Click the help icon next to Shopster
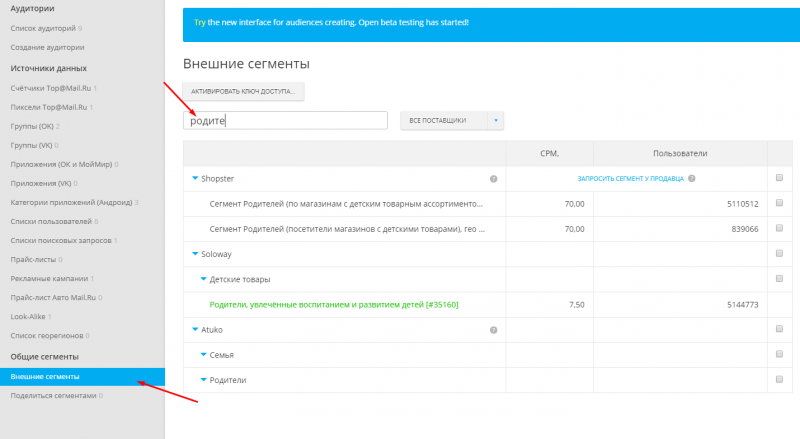This screenshot has height=439, width=800. (x=493, y=179)
